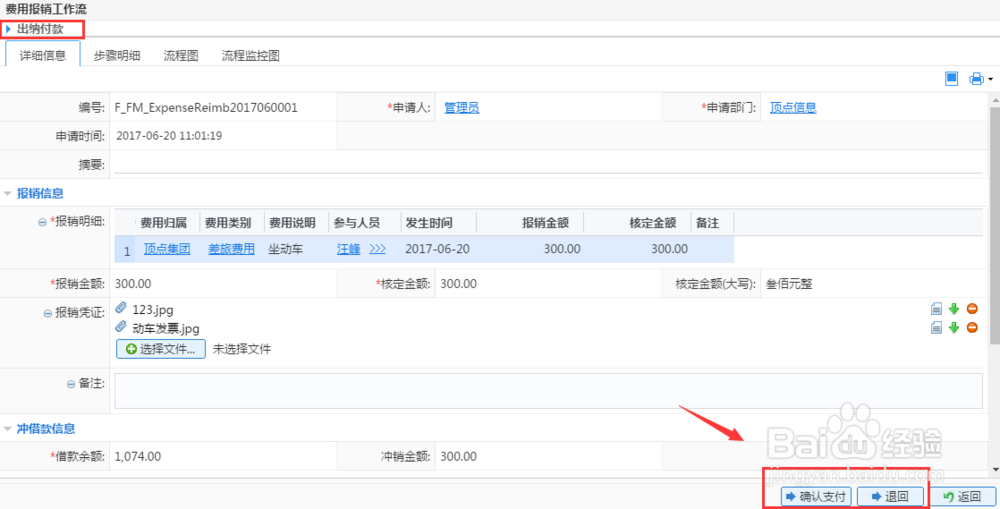Open the 顶点集团 link in row 1

click(167, 249)
